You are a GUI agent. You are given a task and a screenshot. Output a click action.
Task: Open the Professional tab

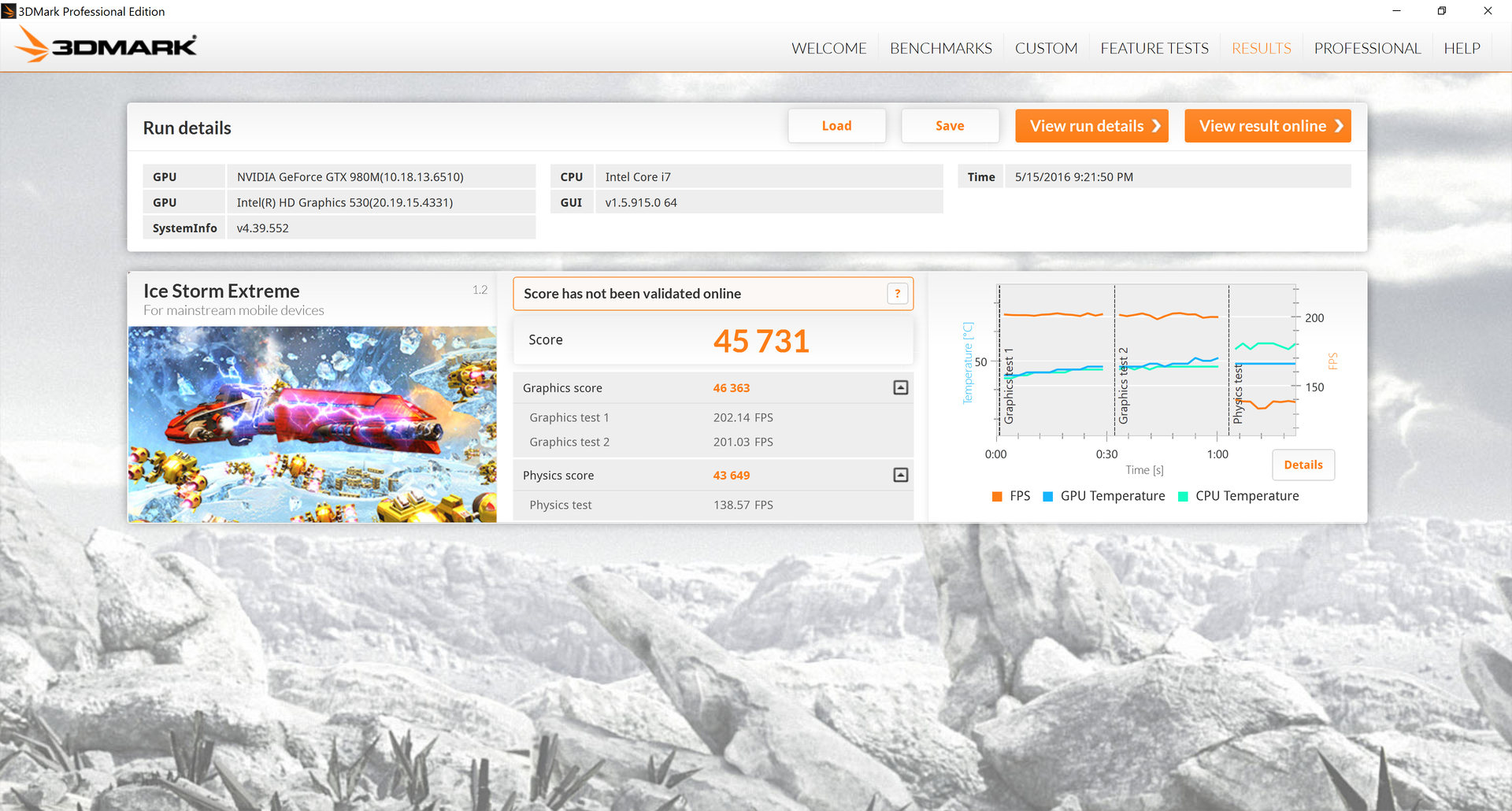pyautogui.click(x=1368, y=48)
